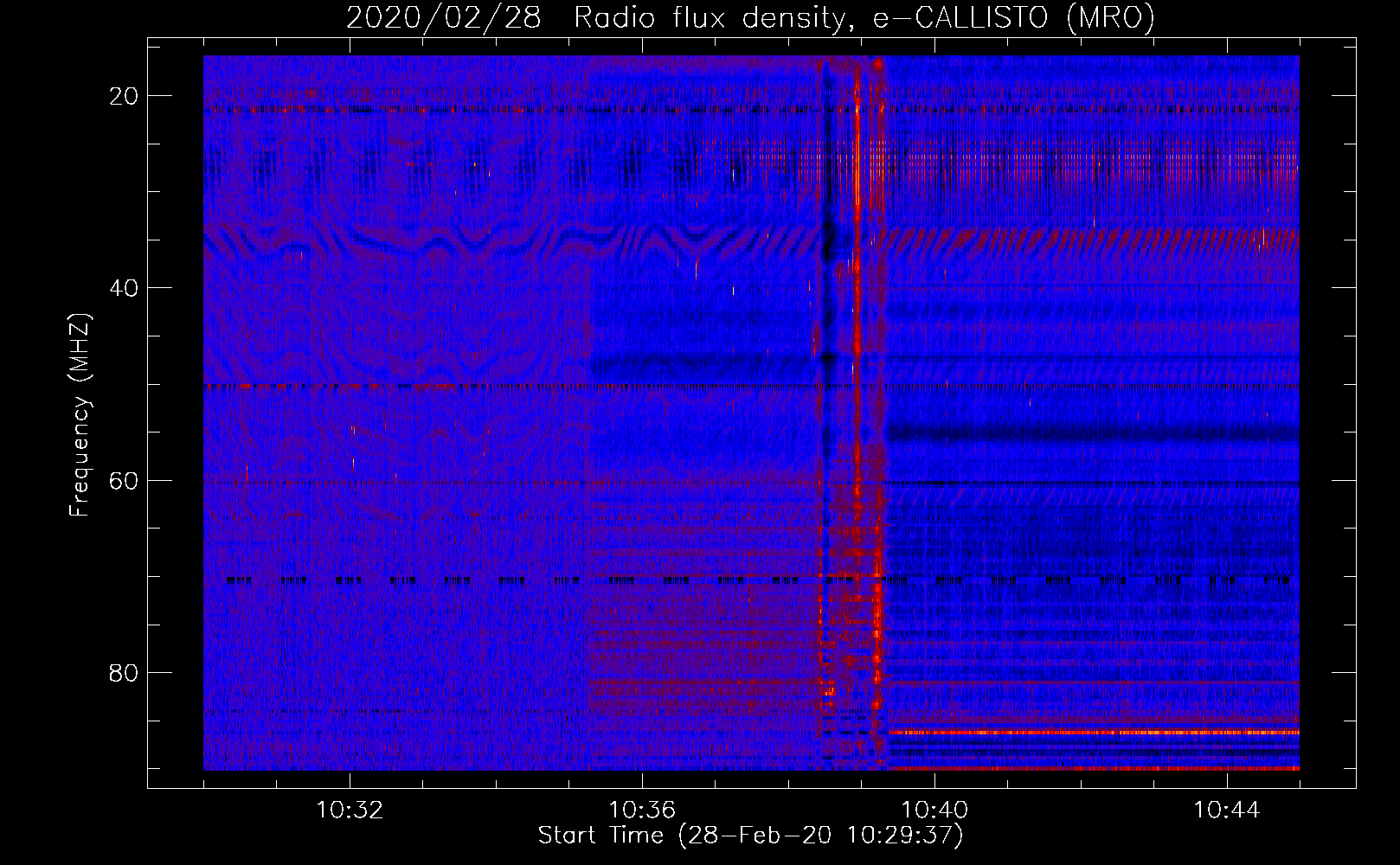The height and width of the screenshot is (865, 1400).
Task: Click the 60 MHz frequency tick label
Action: pyautogui.click(x=124, y=480)
